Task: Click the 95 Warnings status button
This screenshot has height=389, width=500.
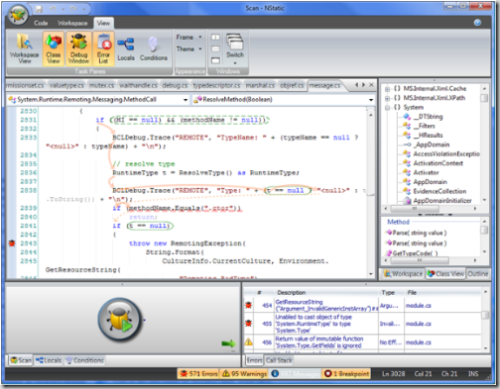Action: coord(245,374)
